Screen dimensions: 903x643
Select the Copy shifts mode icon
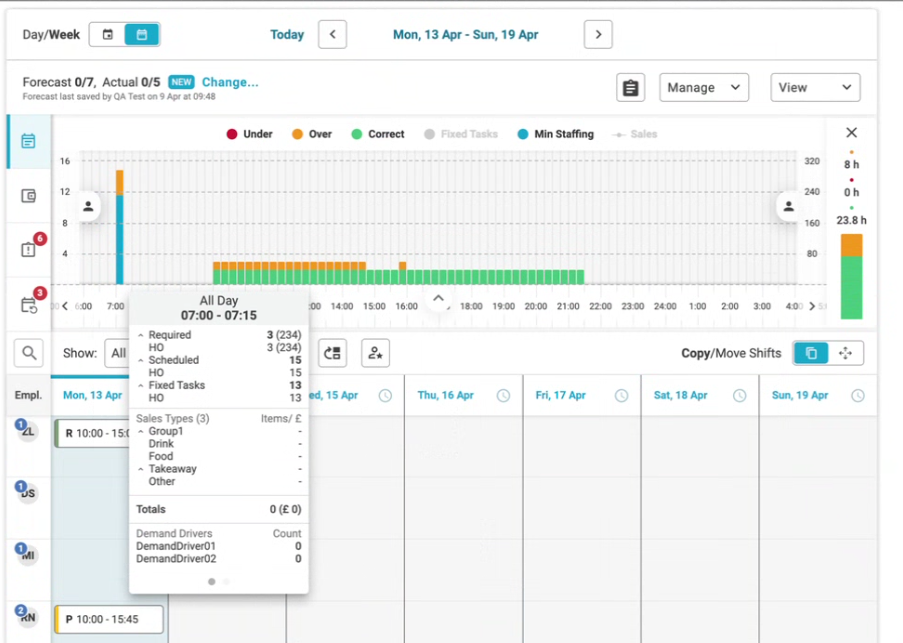(811, 353)
